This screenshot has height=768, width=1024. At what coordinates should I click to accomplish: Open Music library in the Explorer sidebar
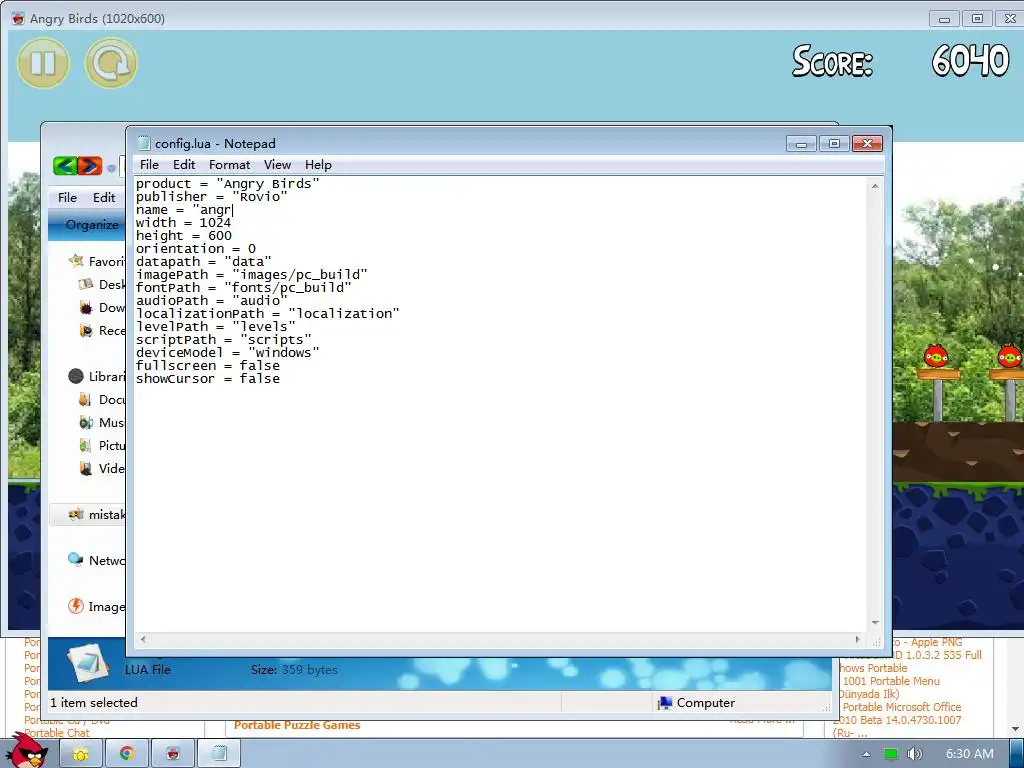pos(102,423)
